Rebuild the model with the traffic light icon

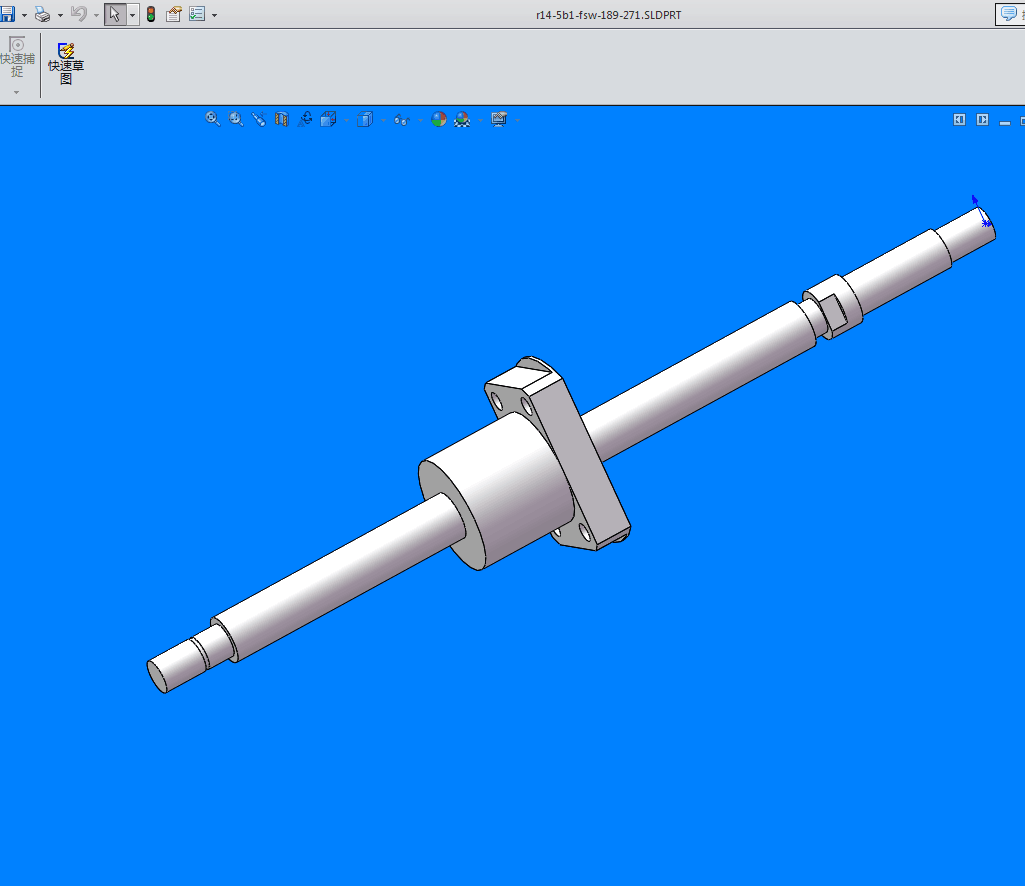[x=150, y=14]
